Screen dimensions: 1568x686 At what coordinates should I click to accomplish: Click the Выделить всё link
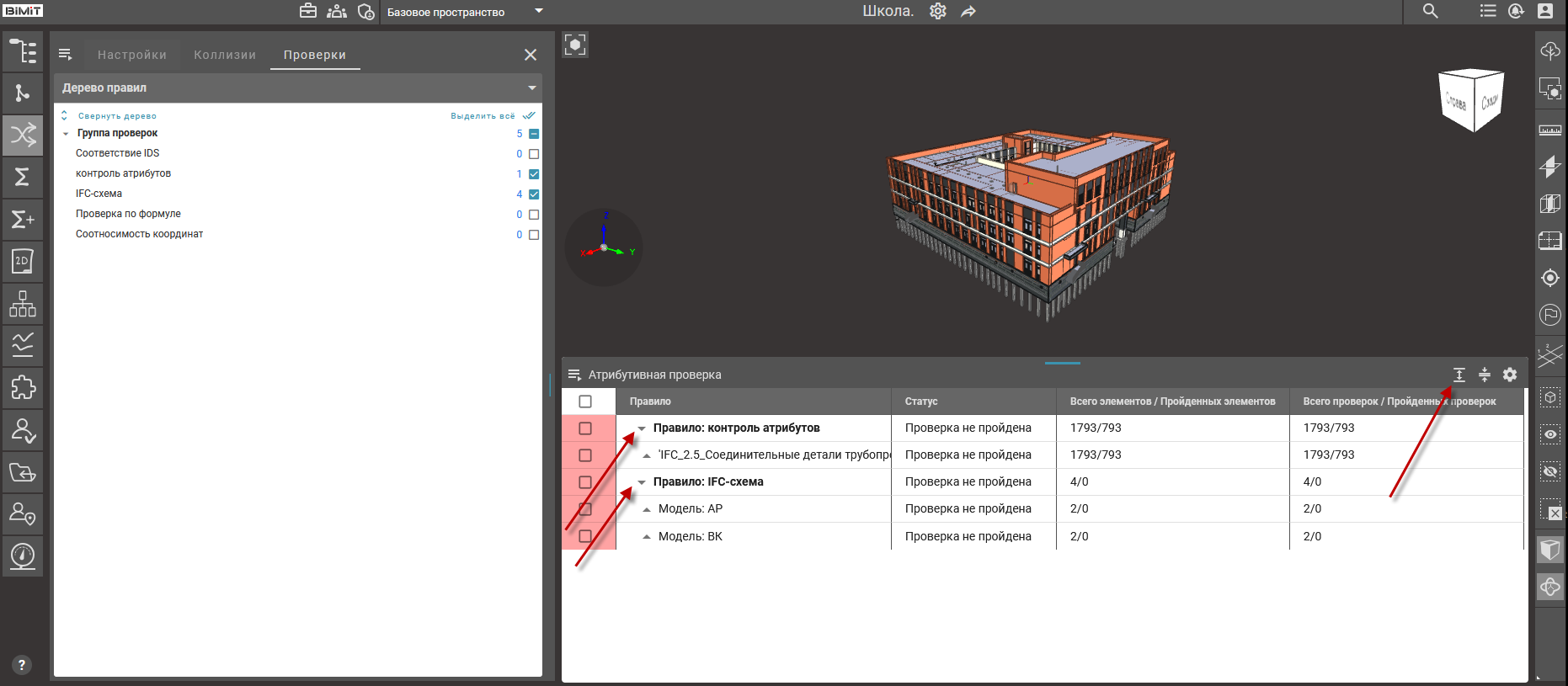point(483,116)
